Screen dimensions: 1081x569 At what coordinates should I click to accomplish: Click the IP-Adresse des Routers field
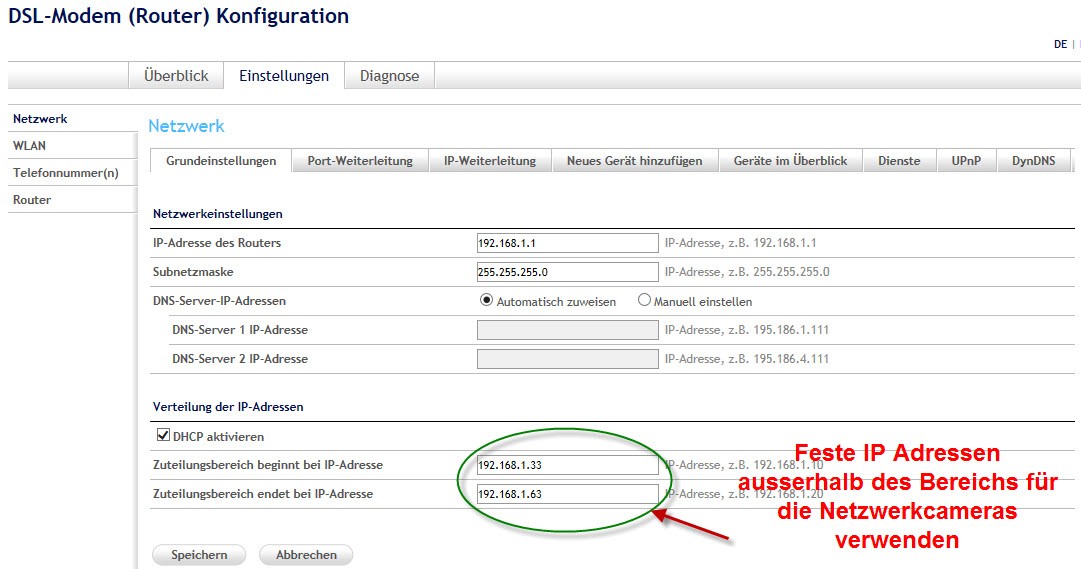567,243
